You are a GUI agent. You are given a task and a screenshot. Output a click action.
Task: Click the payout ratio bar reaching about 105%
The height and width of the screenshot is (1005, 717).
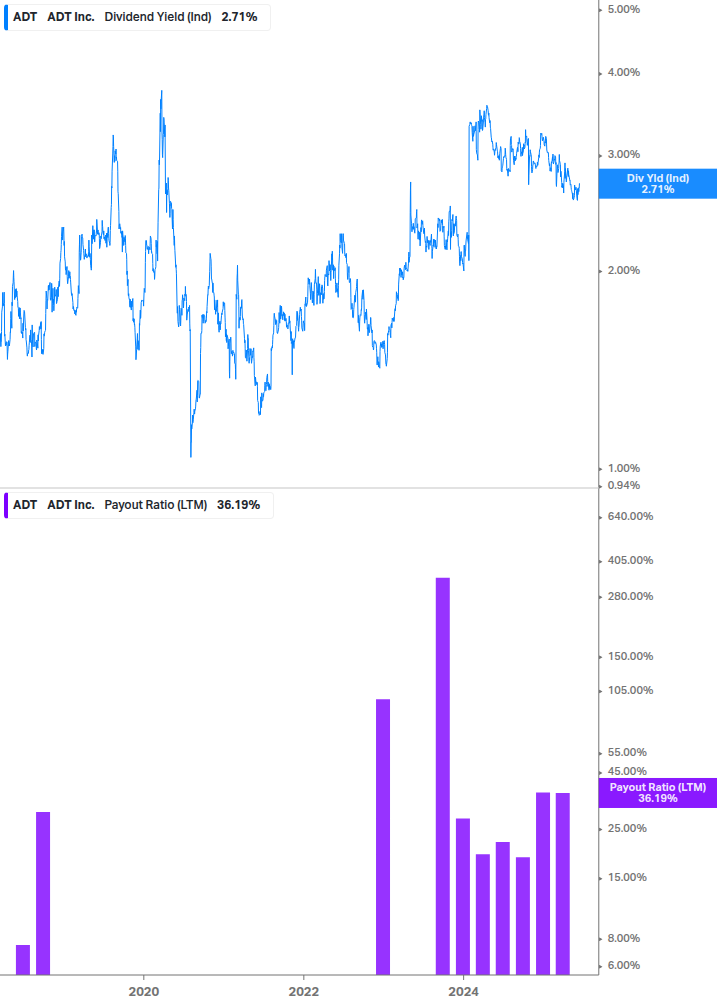[383, 837]
